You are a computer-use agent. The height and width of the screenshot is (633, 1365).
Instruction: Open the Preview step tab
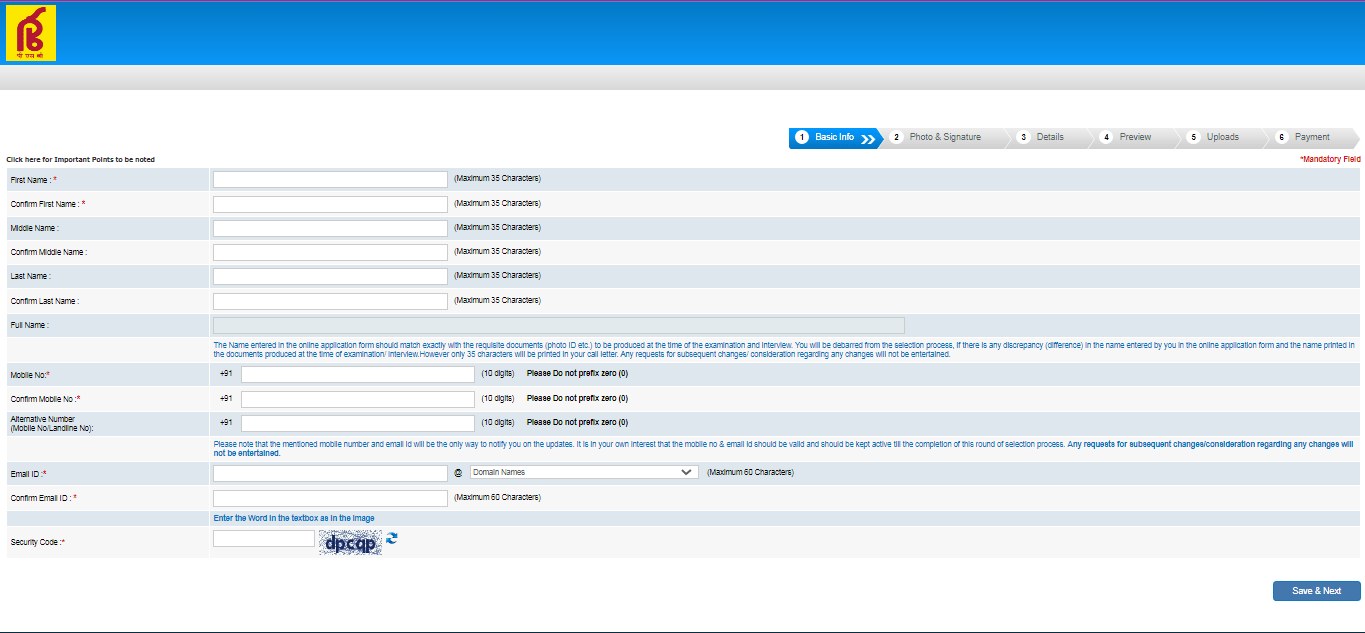coord(1134,137)
